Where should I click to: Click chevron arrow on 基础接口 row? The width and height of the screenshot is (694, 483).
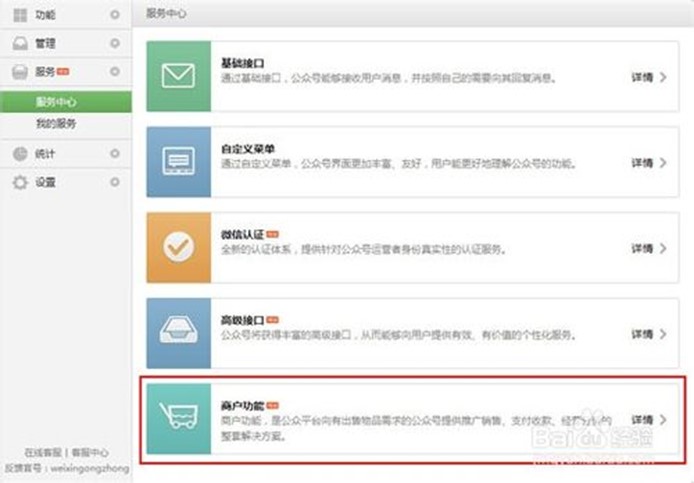[663, 77]
